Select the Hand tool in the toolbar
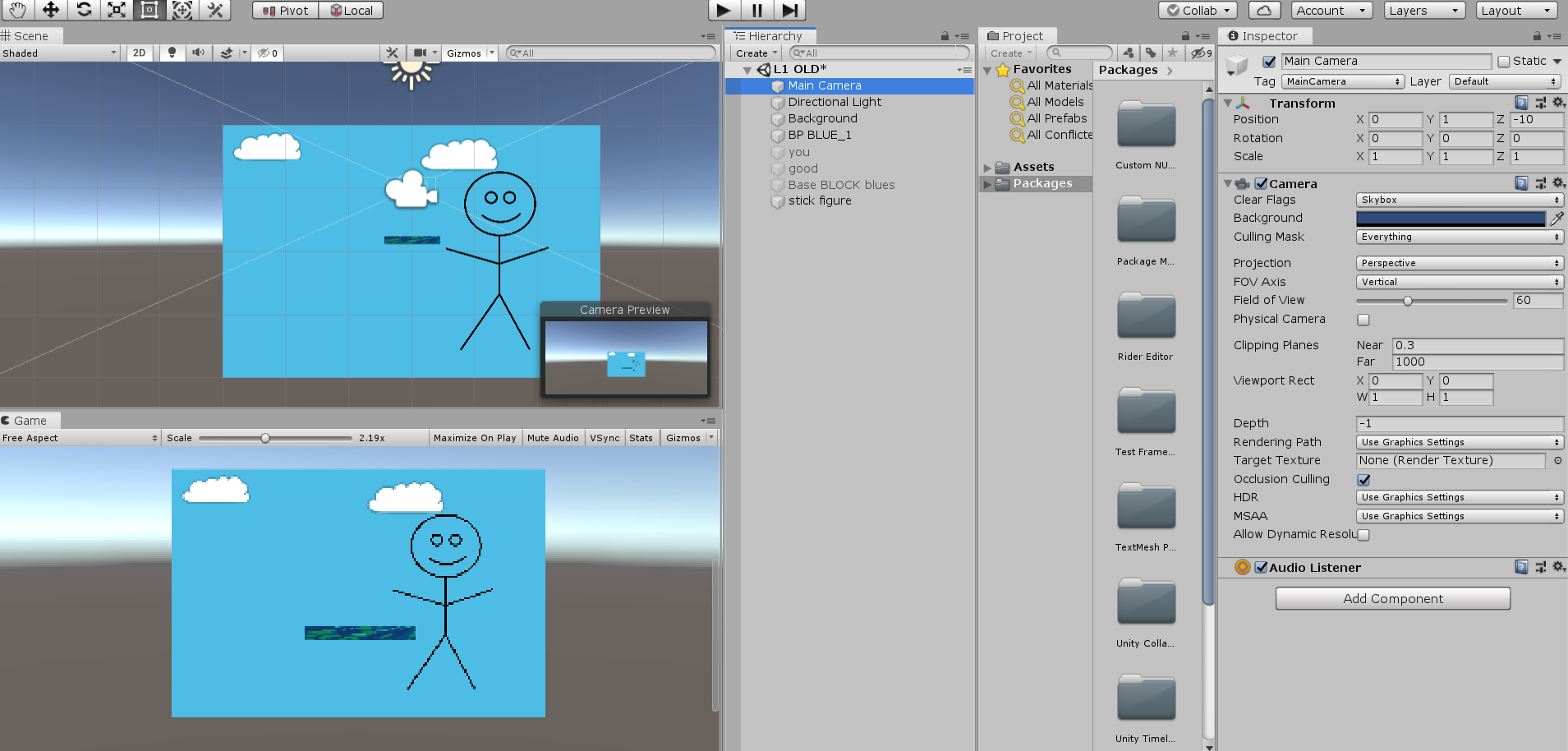This screenshot has height=751, width=1568. (x=16, y=10)
